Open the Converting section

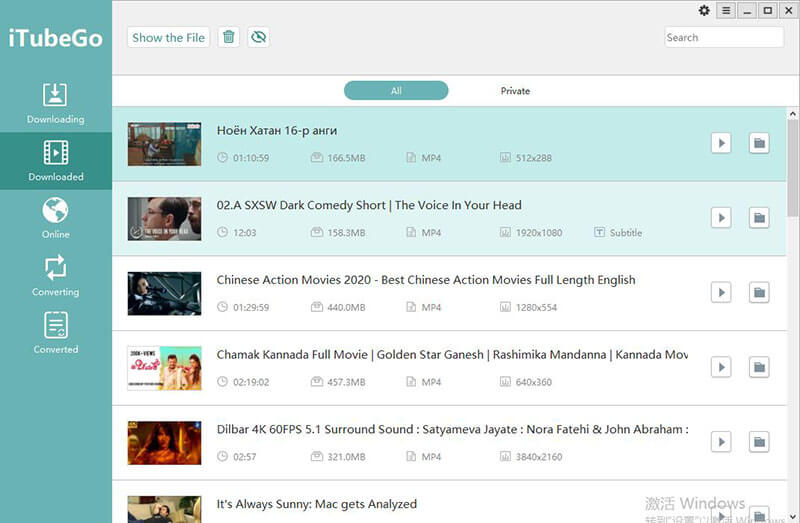pos(56,276)
